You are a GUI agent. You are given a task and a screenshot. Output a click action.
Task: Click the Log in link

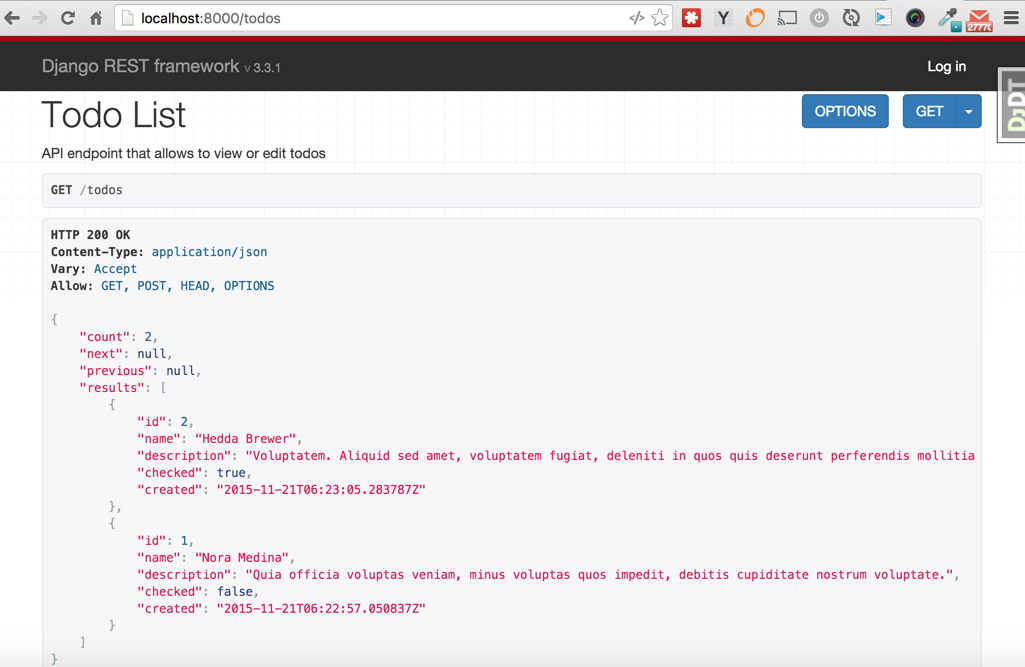tap(947, 67)
